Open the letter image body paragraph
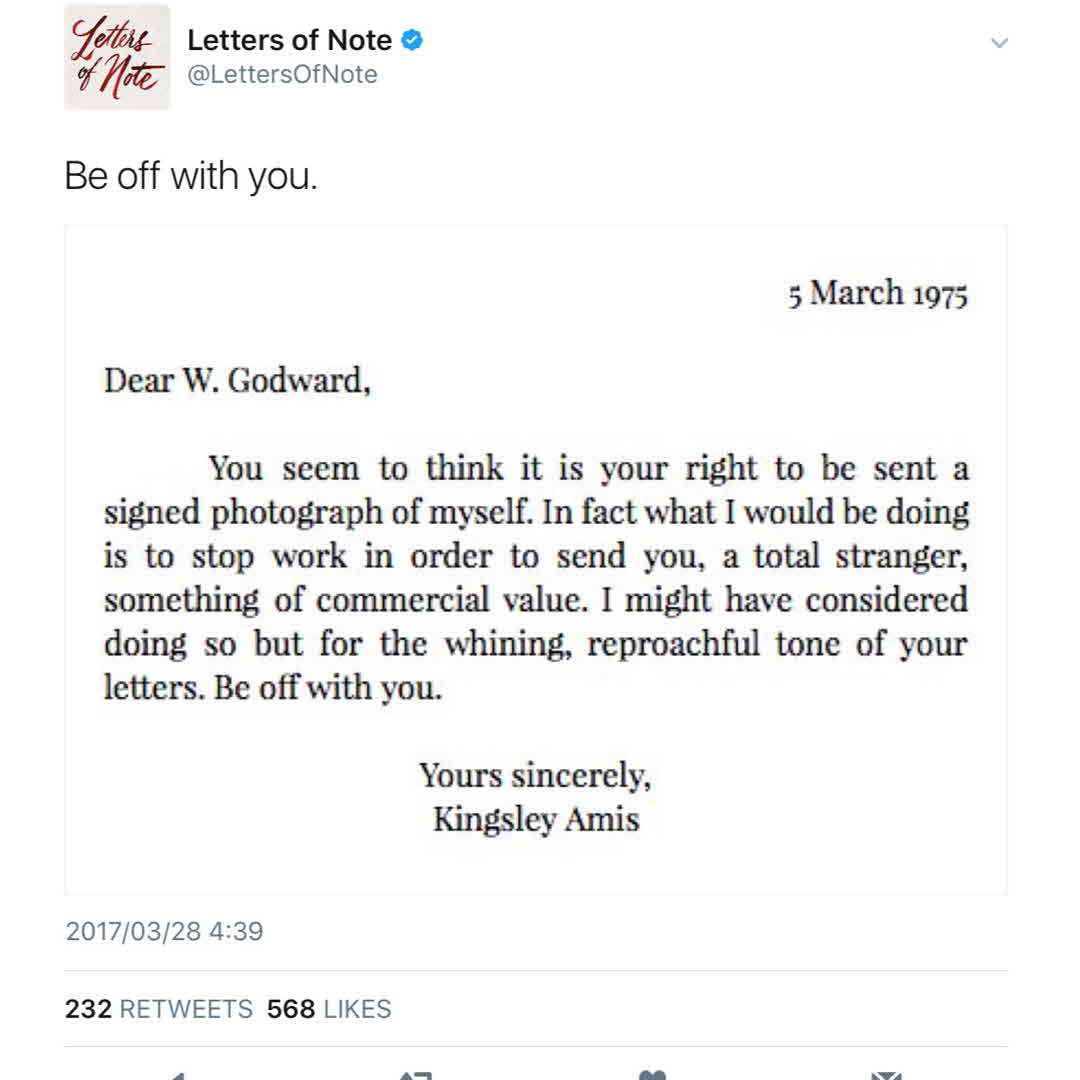Viewport: 1080px width, 1080px height. 536,578
